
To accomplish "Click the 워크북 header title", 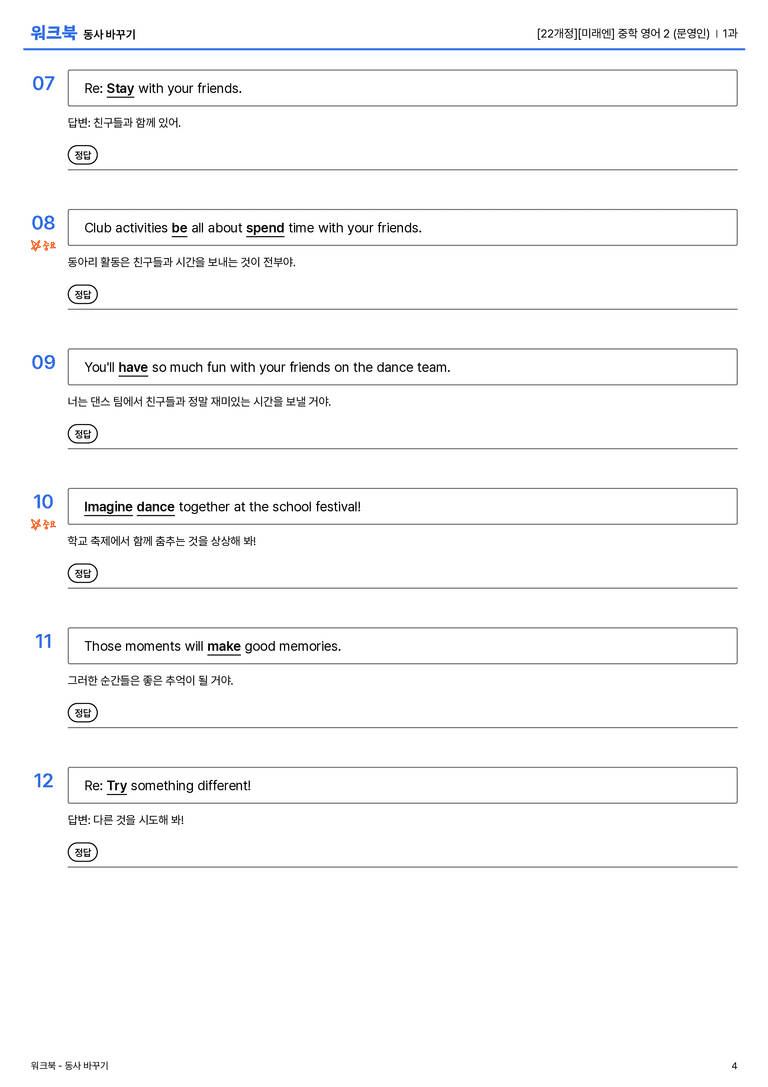I will pyautogui.click(x=53, y=33).
